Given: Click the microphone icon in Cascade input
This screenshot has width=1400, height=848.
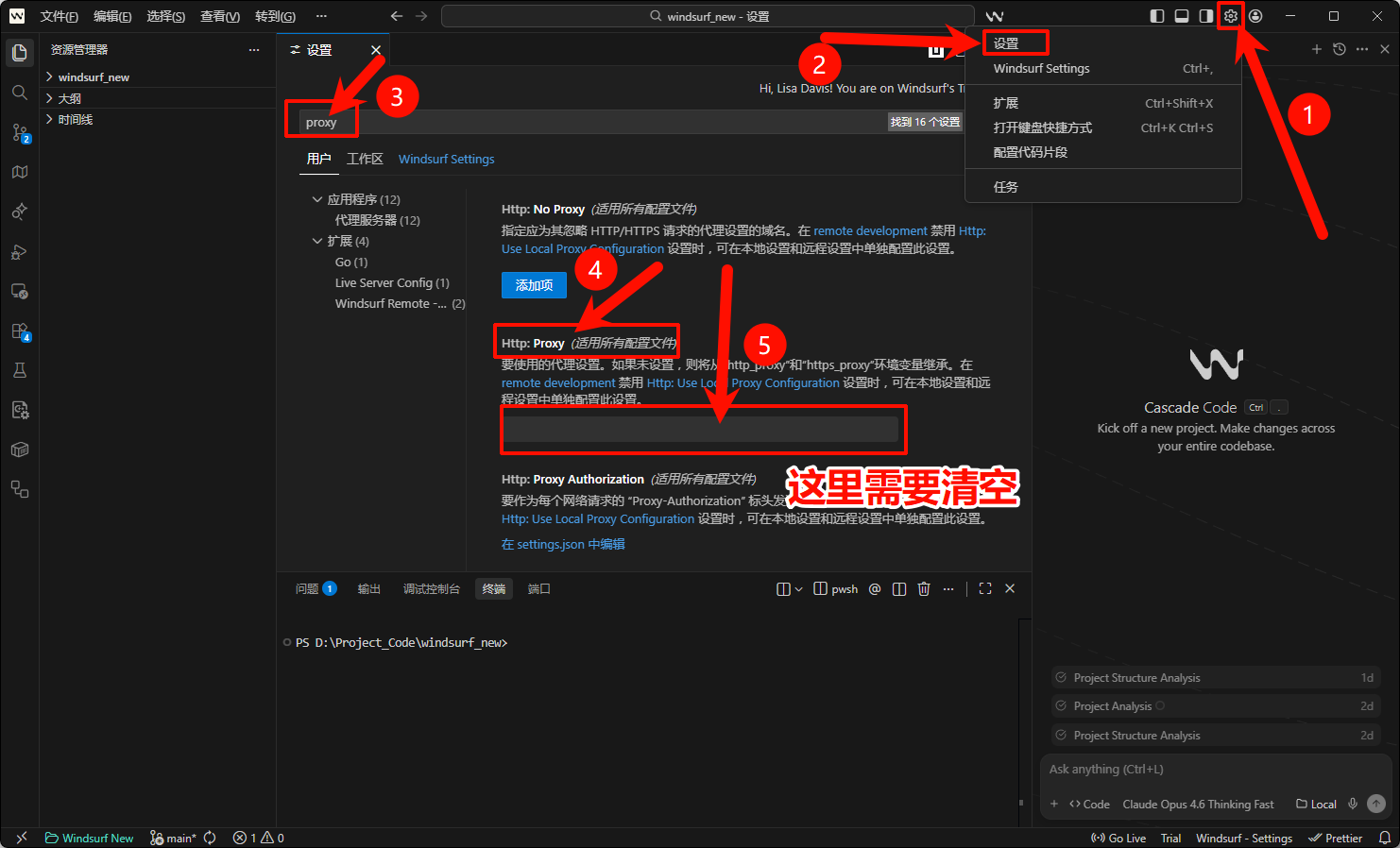Looking at the screenshot, I should pyautogui.click(x=1353, y=804).
